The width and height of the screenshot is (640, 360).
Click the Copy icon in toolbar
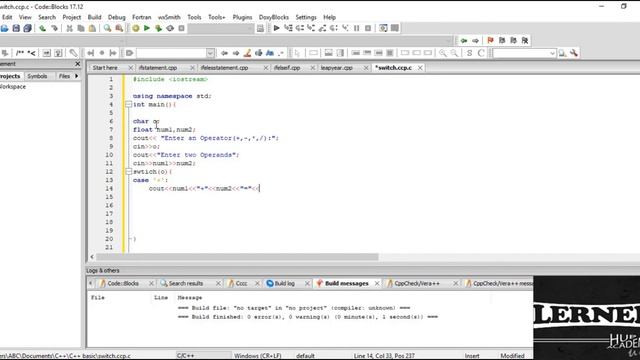click(81, 28)
